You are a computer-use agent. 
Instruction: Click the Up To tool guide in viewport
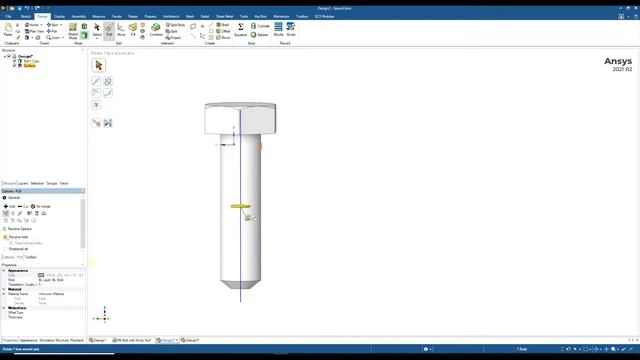(96, 123)
